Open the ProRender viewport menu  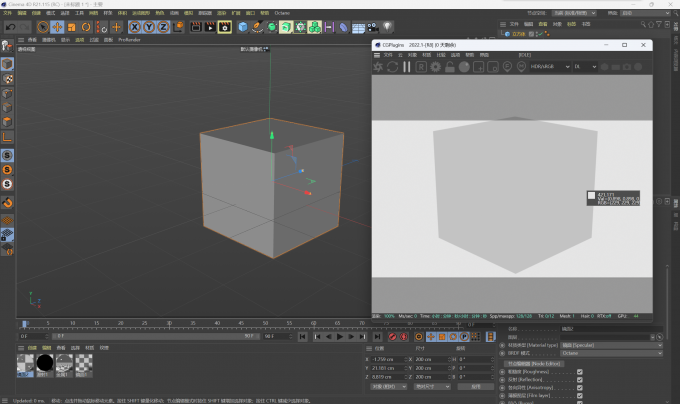tap(129, 40)
